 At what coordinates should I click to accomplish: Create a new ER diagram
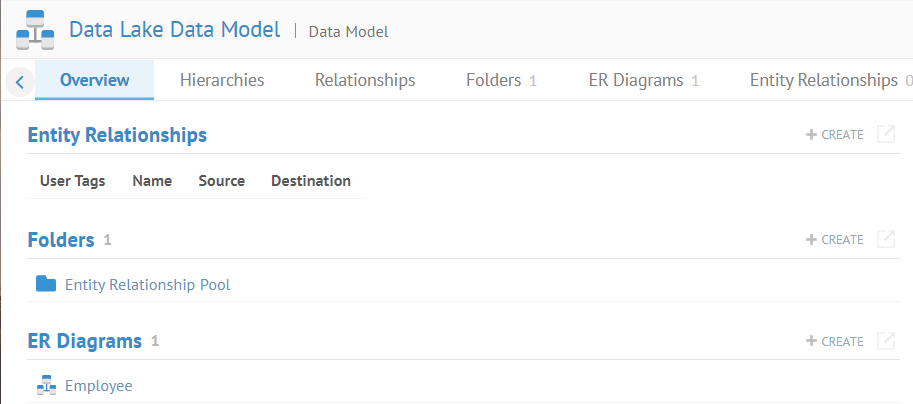click(835, 341)
